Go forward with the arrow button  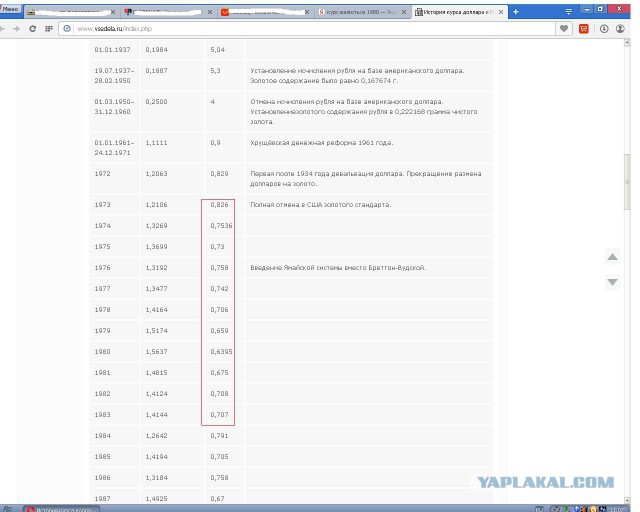[x=16, y=29]
